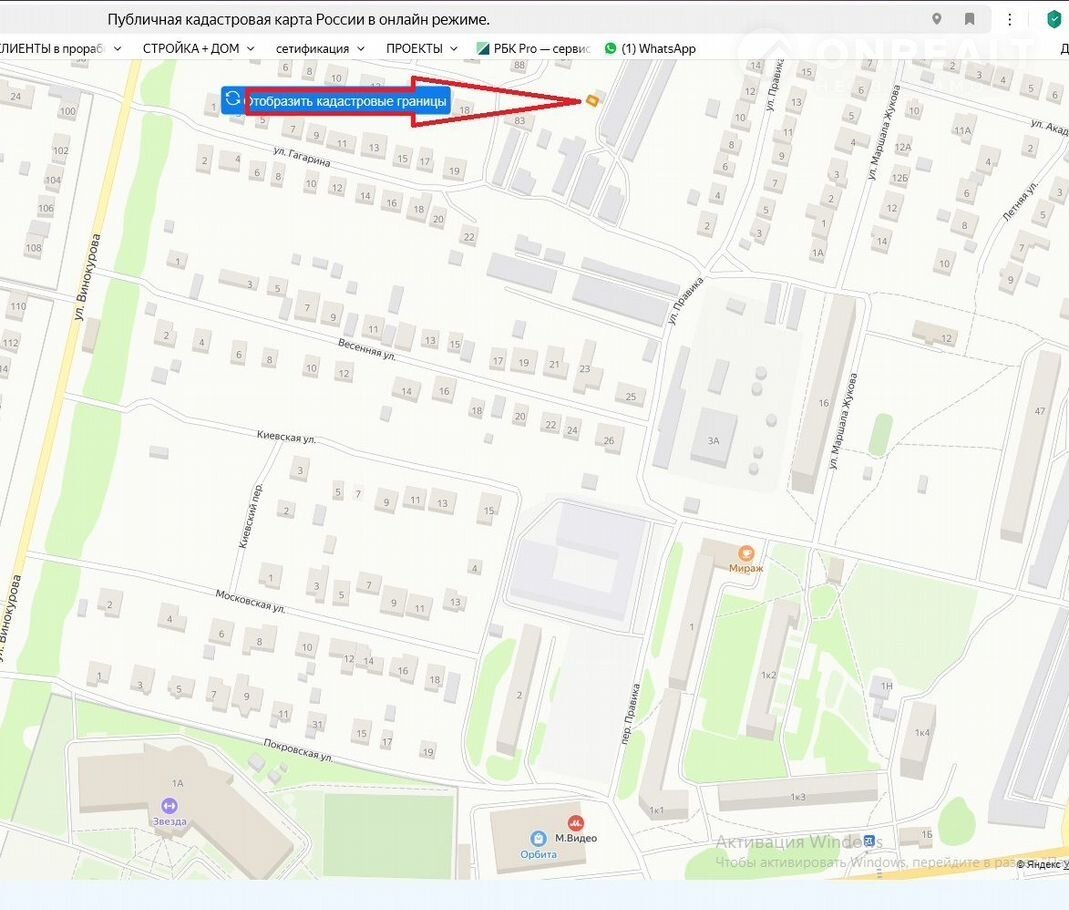The width and height of the screenshot is (1069, 910).
Task: Open the green shield protection icon
Action: 1053,19
